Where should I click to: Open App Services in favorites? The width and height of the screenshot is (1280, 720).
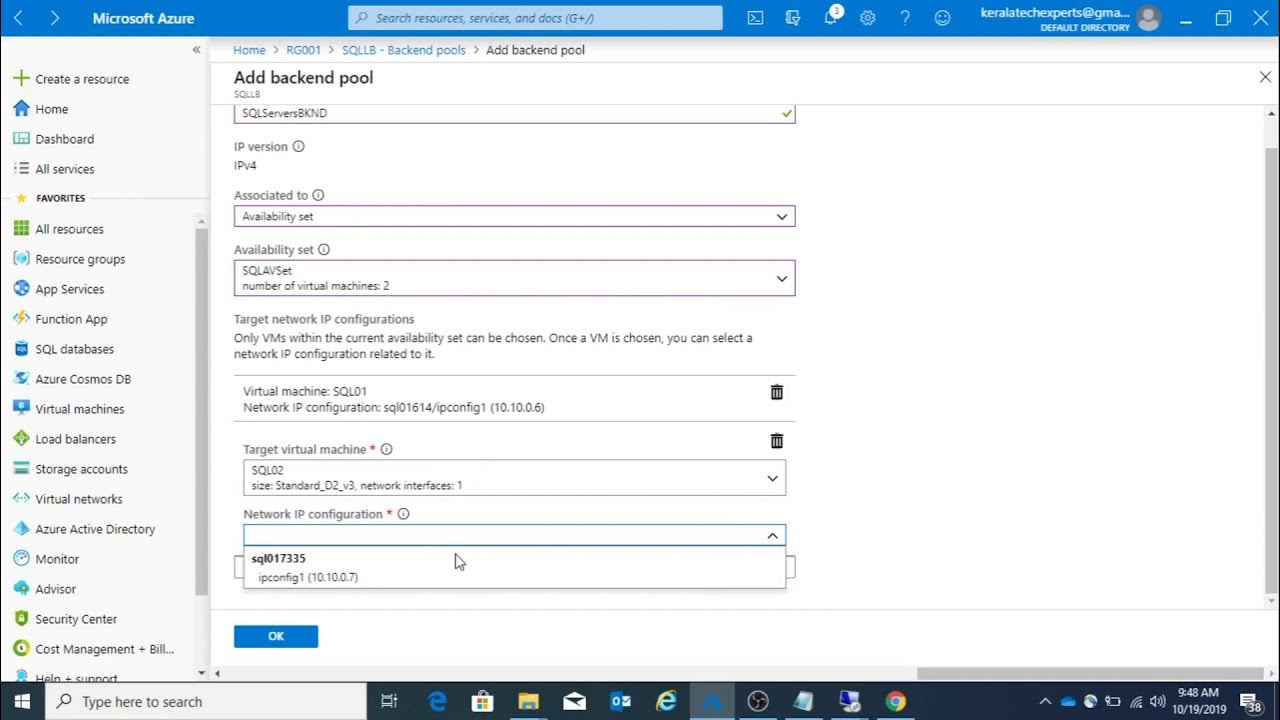point(70,289)
